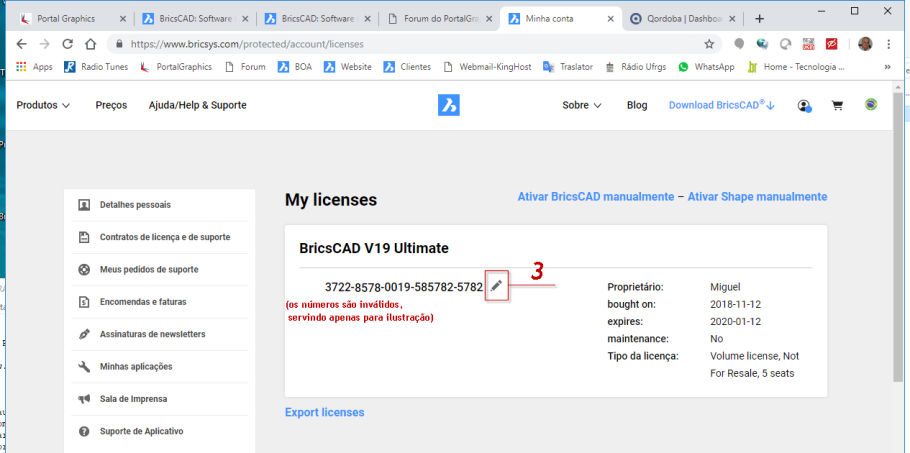Click the Detalhes pessoais person icon
This screenshot has height=453, width=910.
click(x=84, y=205)
